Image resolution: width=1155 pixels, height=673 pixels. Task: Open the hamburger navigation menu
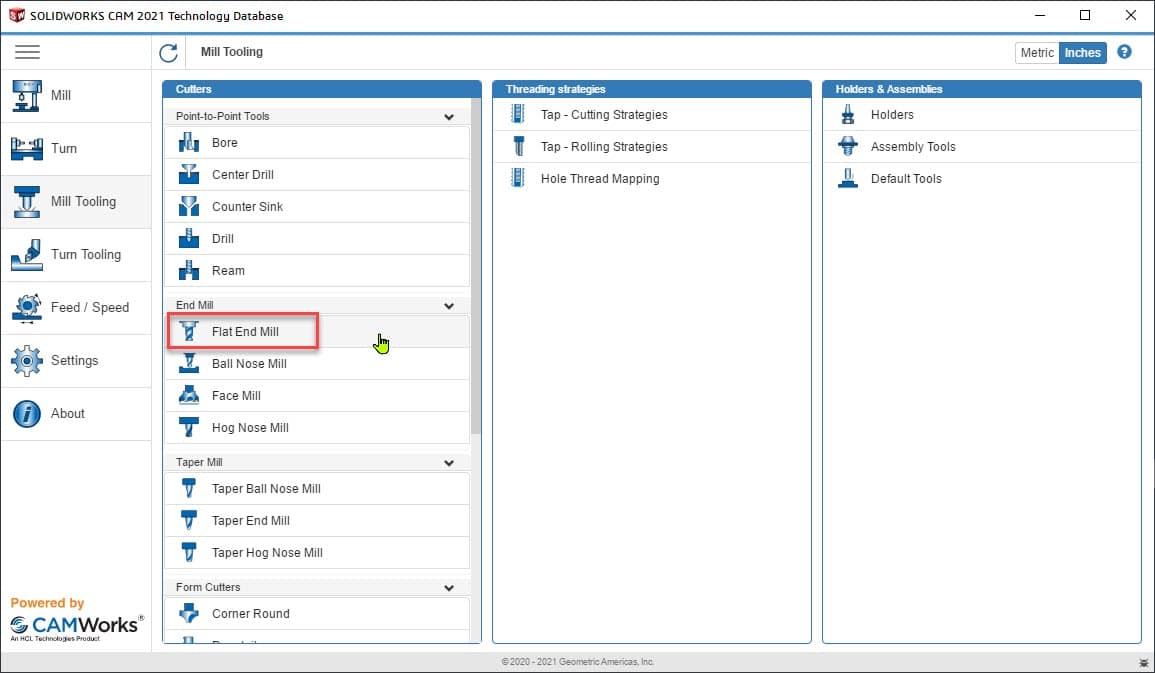[x=27, y=52]
